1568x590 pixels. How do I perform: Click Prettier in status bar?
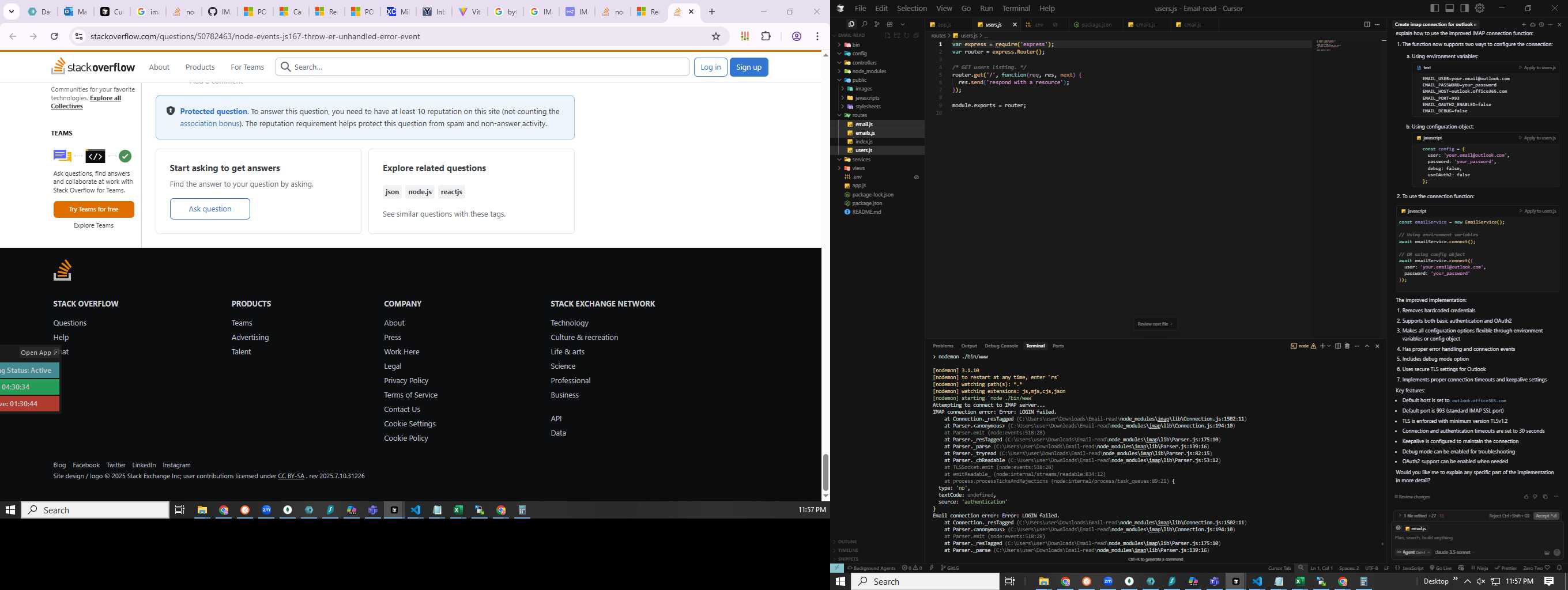click(1505, 568)
